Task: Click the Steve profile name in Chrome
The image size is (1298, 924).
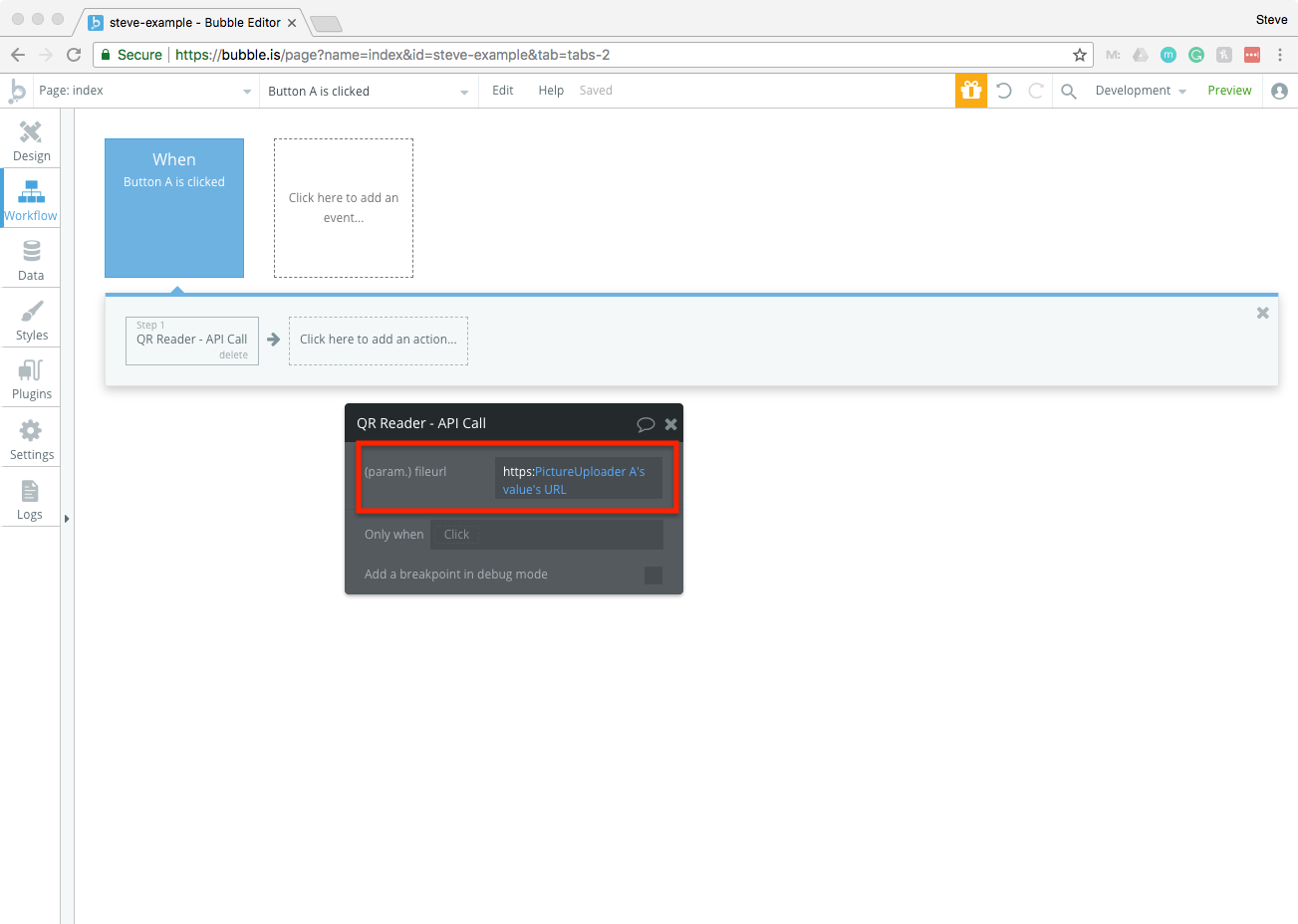Action: (x=1271, y=20)
